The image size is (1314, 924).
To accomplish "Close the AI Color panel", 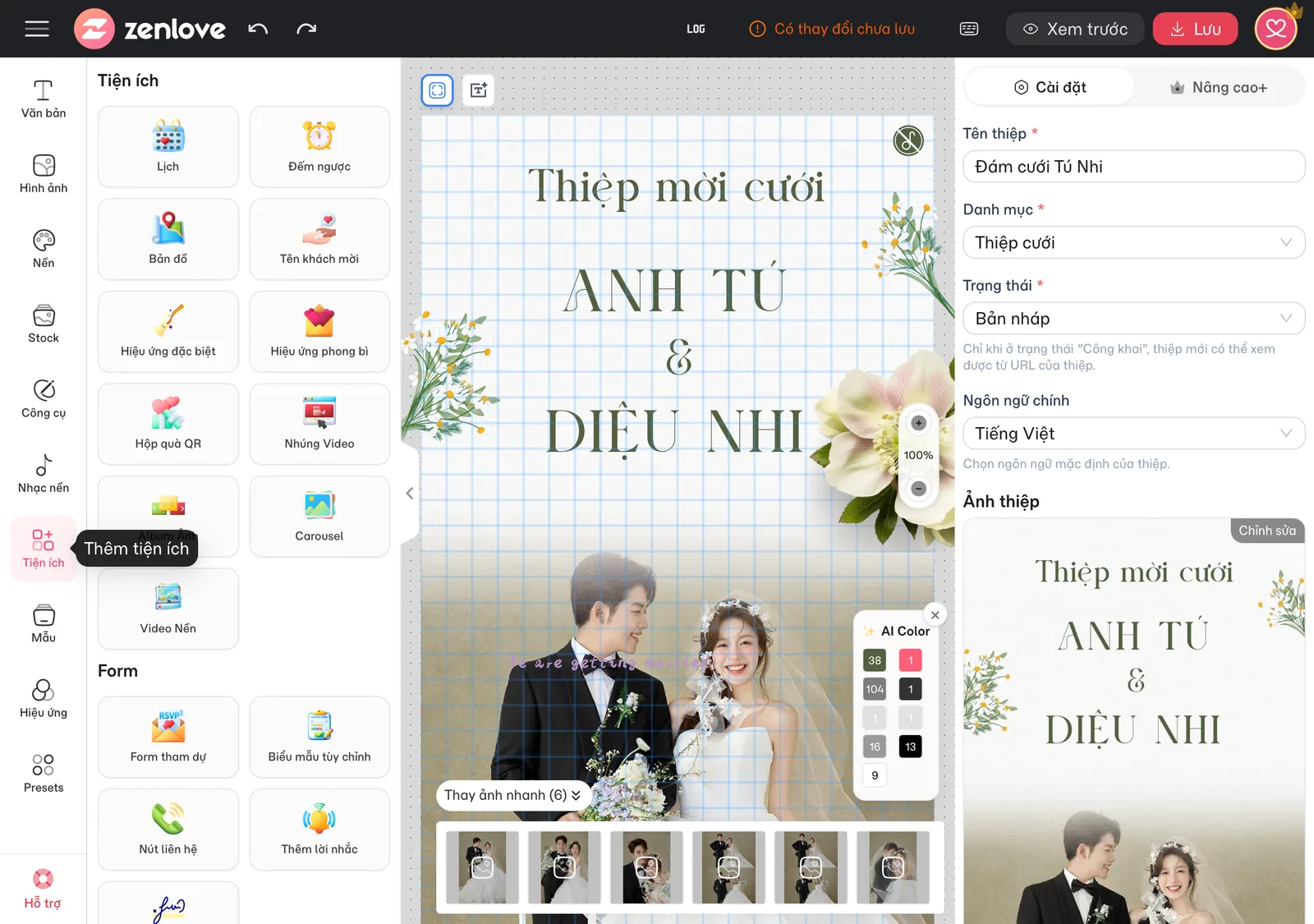I will (935, 615).
